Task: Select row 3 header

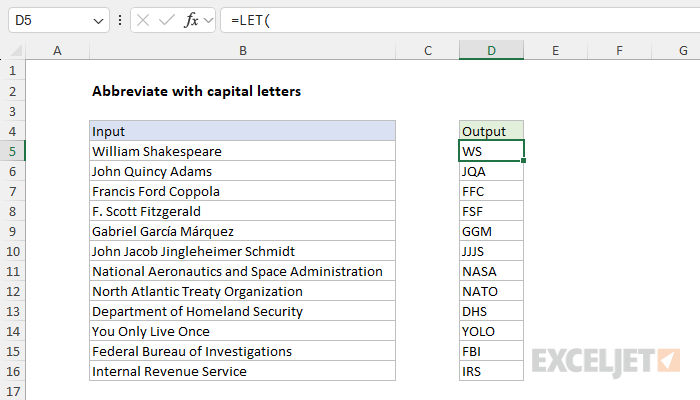Action: coord(12,111)
